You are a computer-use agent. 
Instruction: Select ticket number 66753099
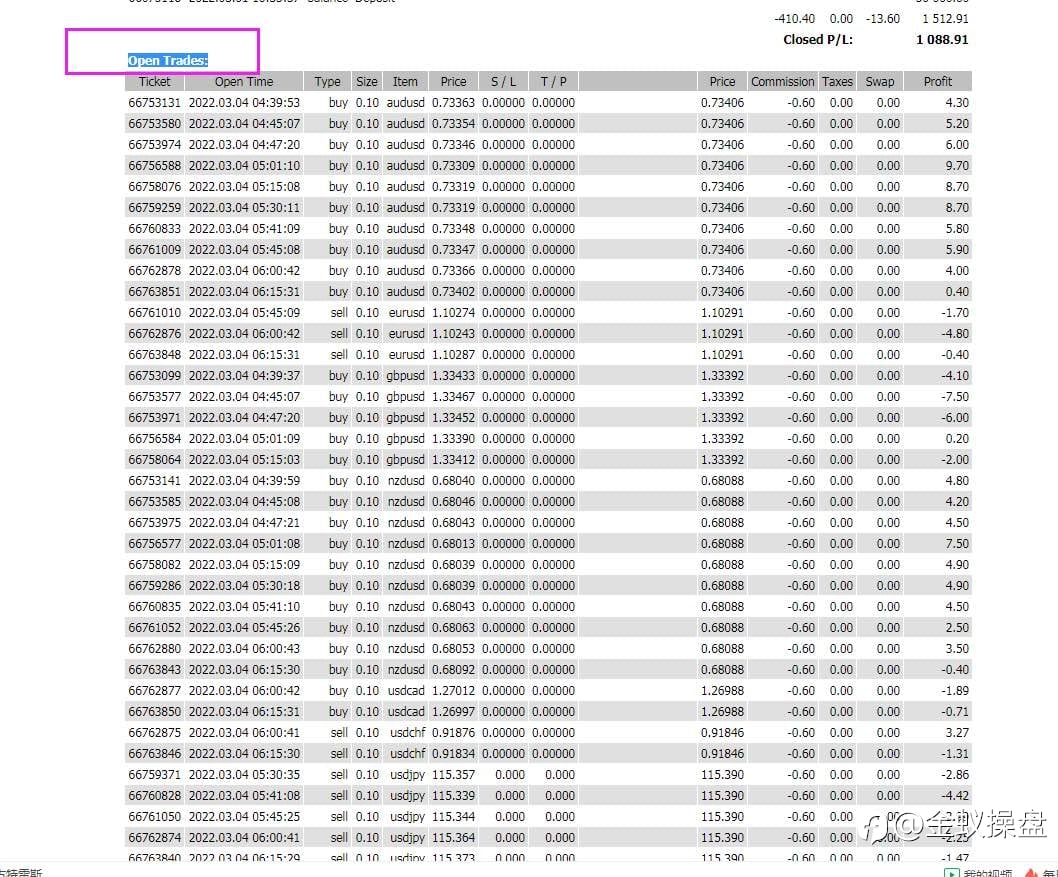point(155,375)
